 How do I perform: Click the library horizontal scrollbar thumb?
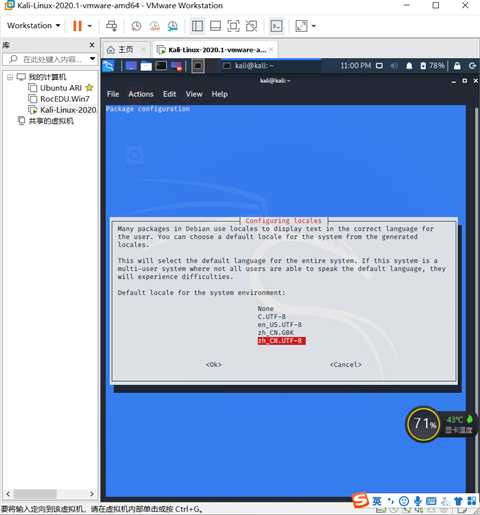(35, 494)
